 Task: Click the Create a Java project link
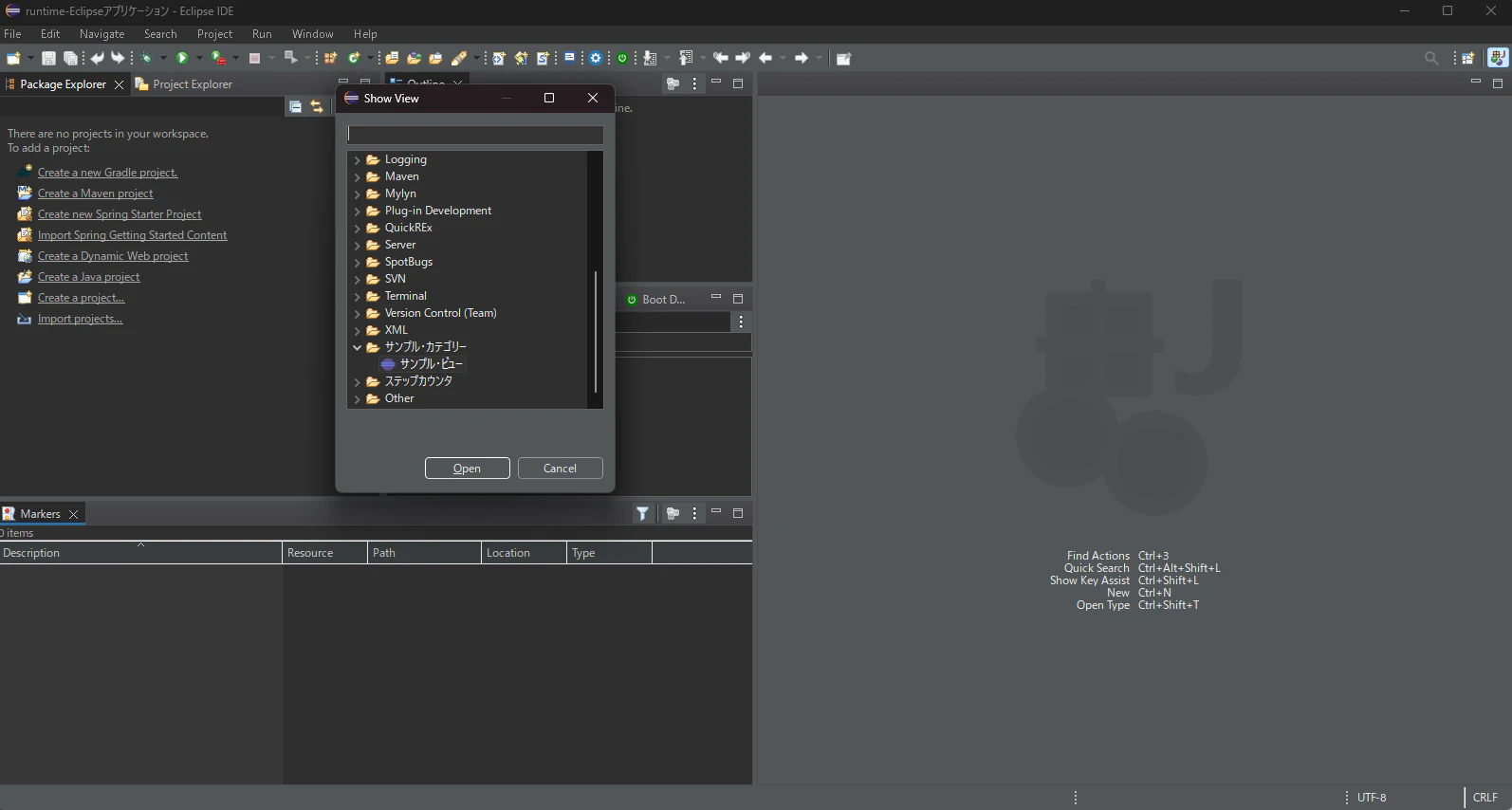coord(88,277)
